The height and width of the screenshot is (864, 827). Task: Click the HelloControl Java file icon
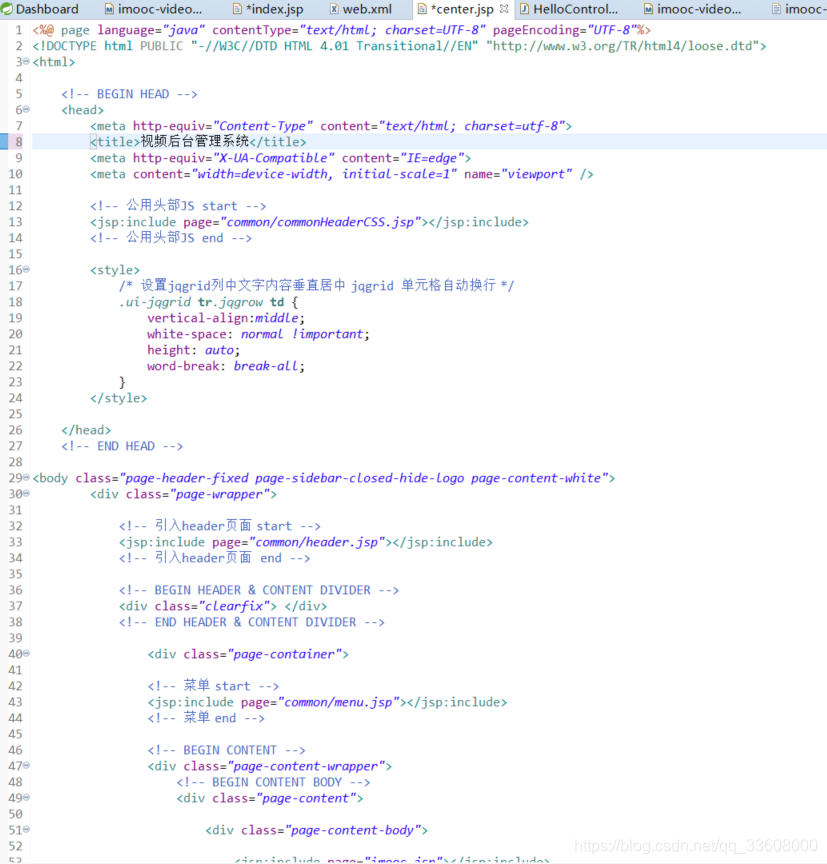524,9
